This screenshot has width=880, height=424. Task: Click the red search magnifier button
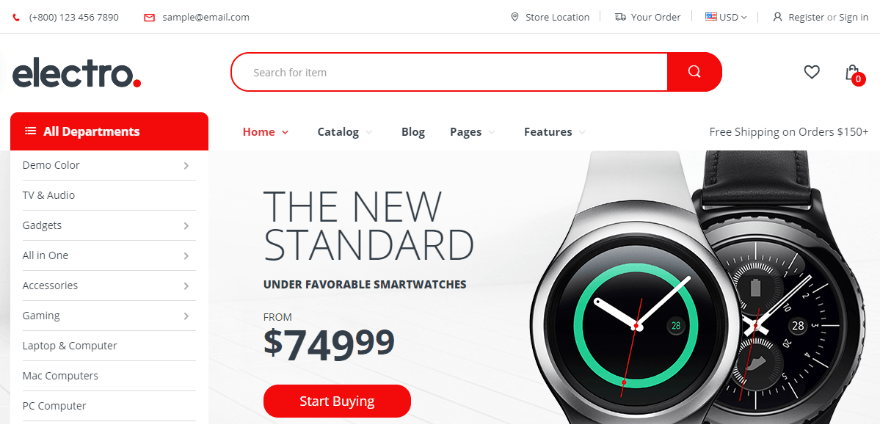[694, 72]
